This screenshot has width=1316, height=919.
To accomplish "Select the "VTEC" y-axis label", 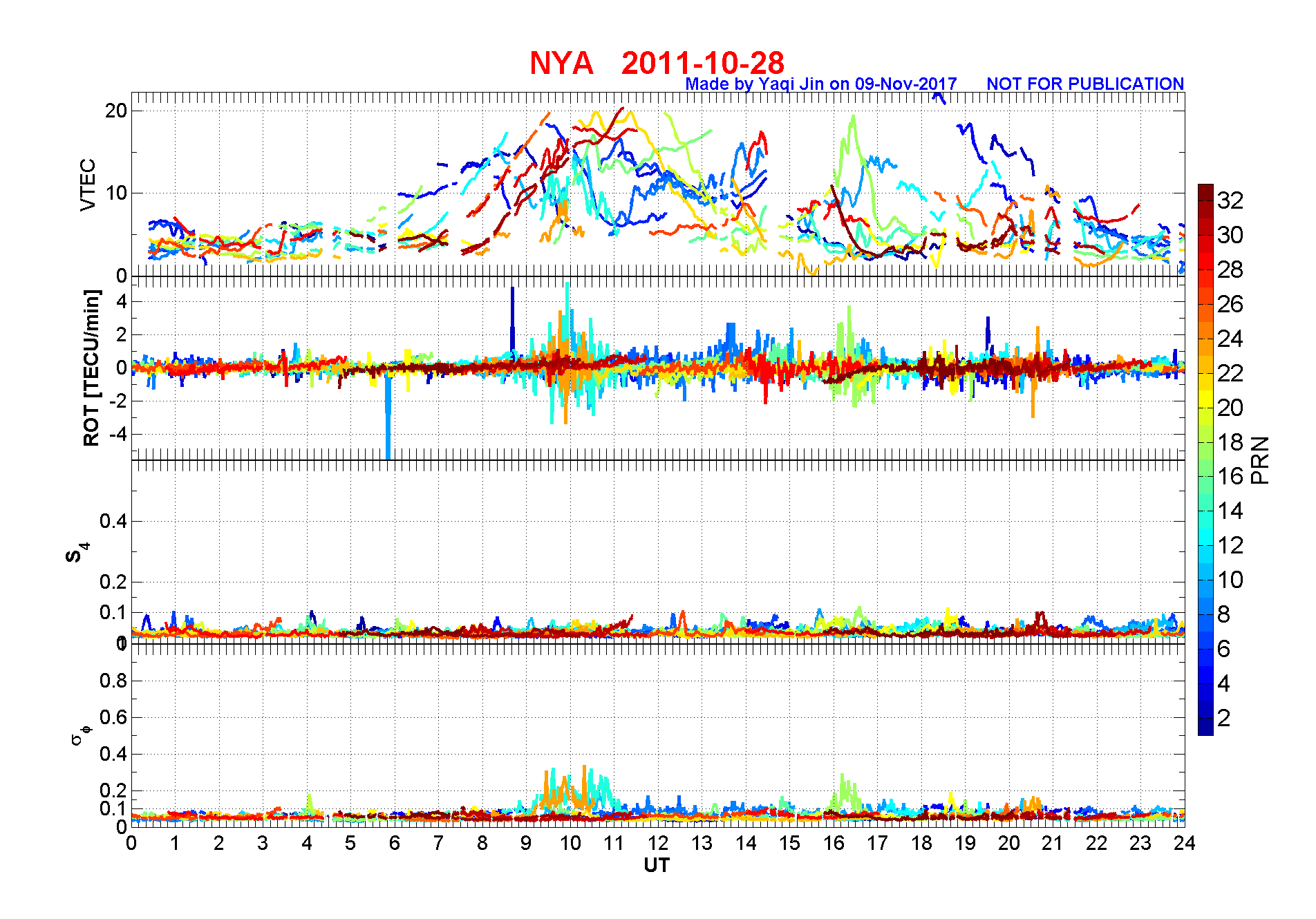I will point(88,184).
